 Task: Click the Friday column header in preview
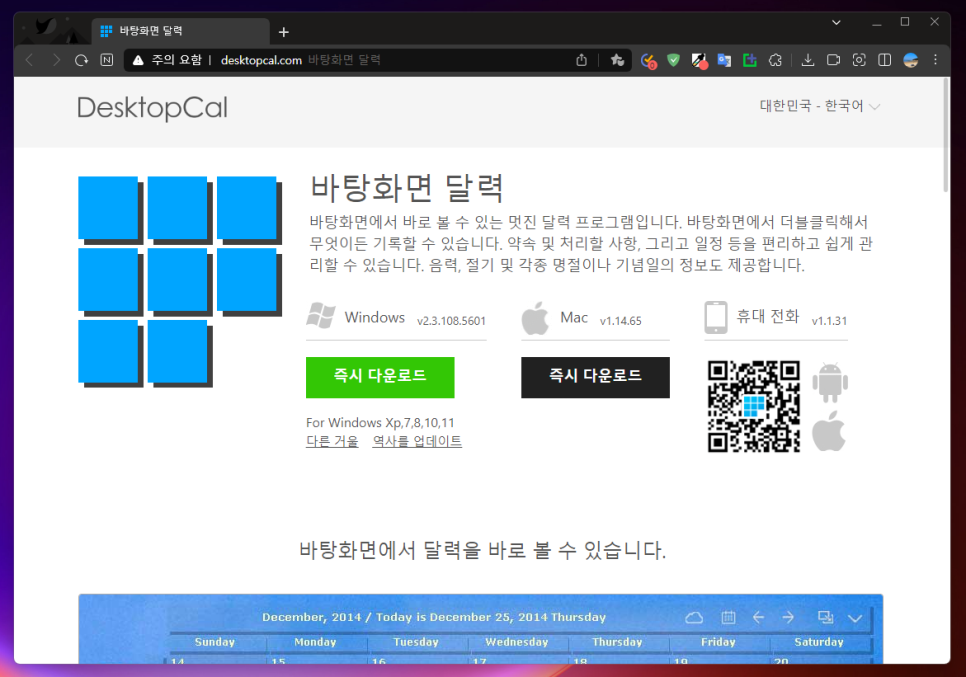coord(718,642)
